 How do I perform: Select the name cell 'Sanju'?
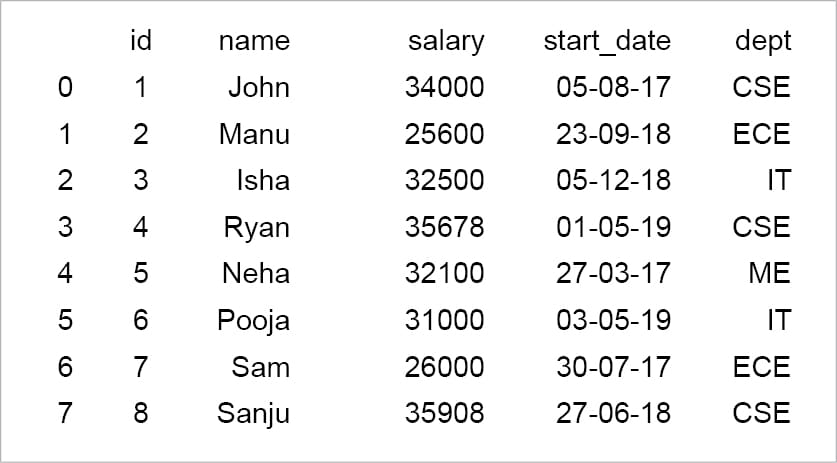[x=253, y=413]
